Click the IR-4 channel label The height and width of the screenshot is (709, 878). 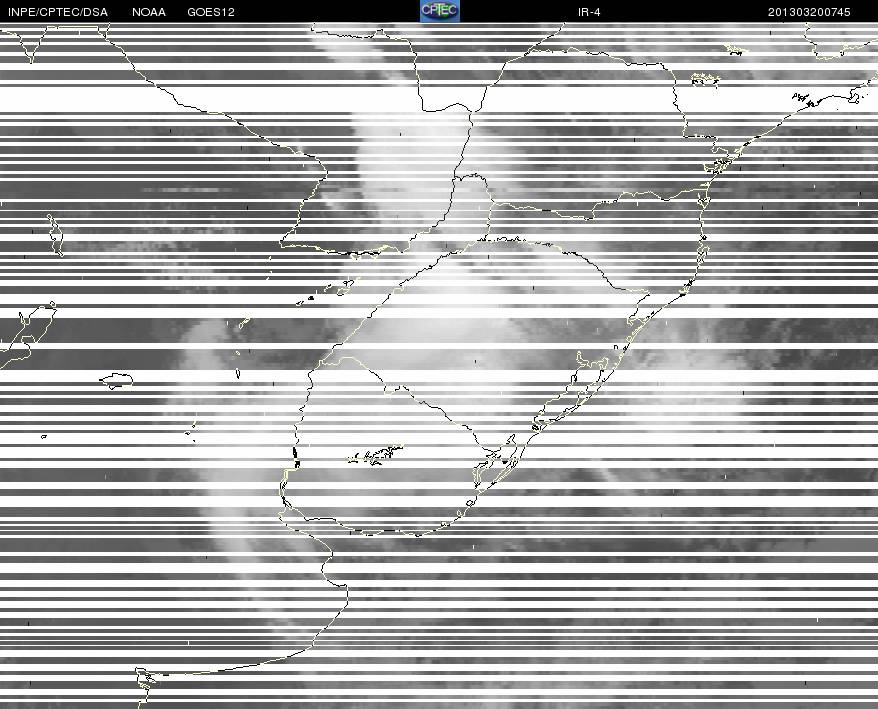pyautogui.click(x=589, y=12)
